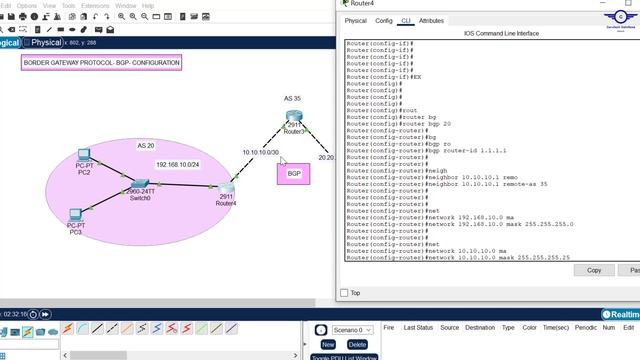Select the CLI tab in Router4

(406, 21)
